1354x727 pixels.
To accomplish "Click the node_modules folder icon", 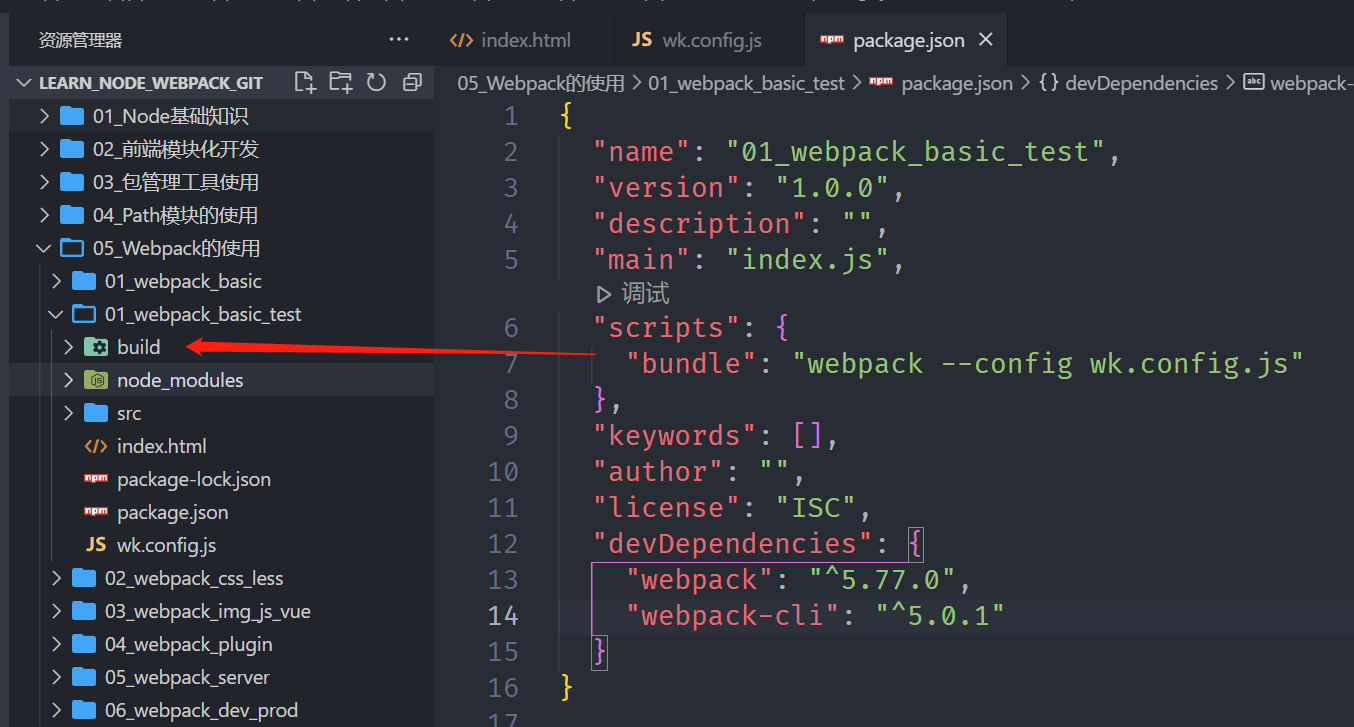I will tap(96, 380).
